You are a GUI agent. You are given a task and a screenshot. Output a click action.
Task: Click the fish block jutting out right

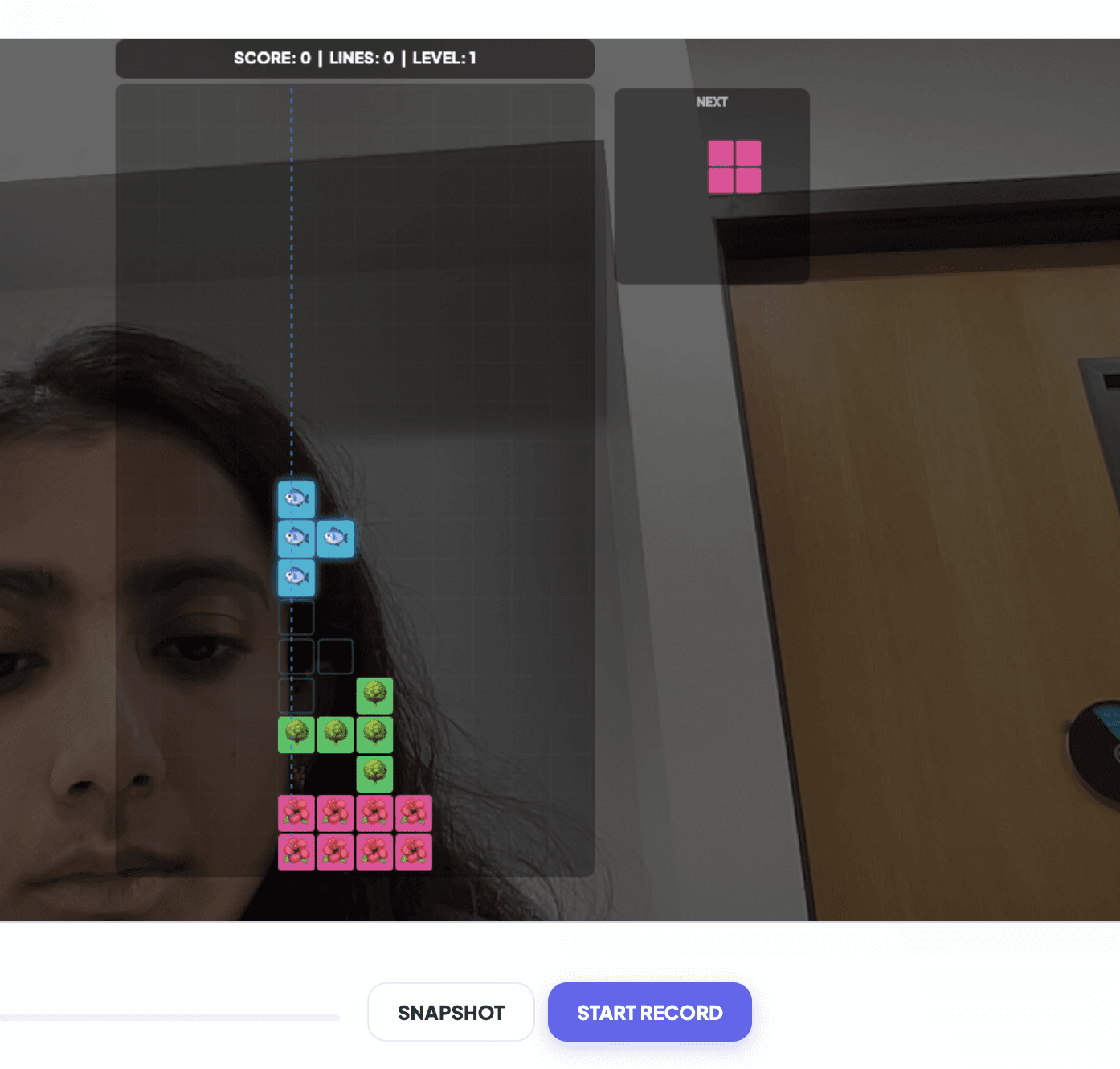pyautogui.click(x=335, y=539)
